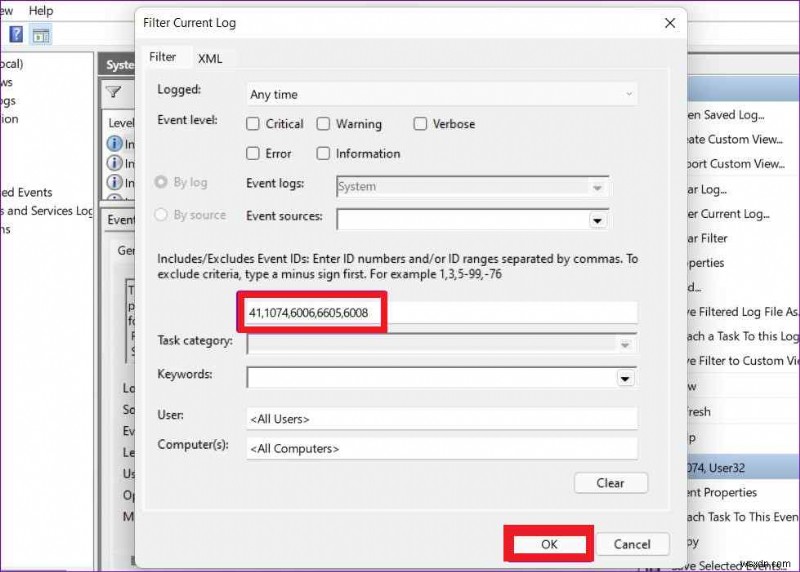Click Cancel in Filter Current Log dialog
The height and width of the screenshot is (572, 800).
pyautogui.click(x=632, y=544)
